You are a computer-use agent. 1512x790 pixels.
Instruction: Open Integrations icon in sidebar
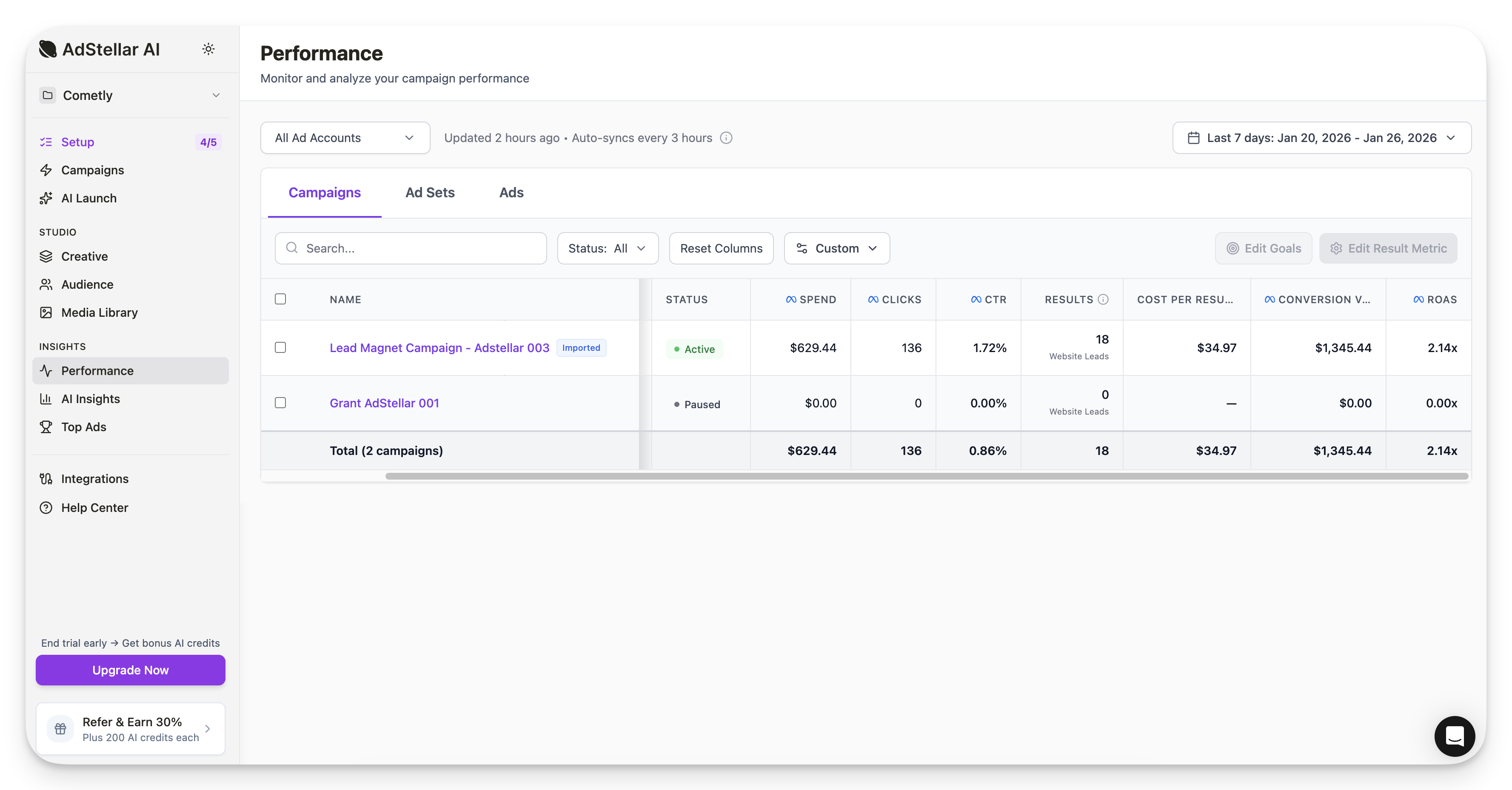[46, 479]
